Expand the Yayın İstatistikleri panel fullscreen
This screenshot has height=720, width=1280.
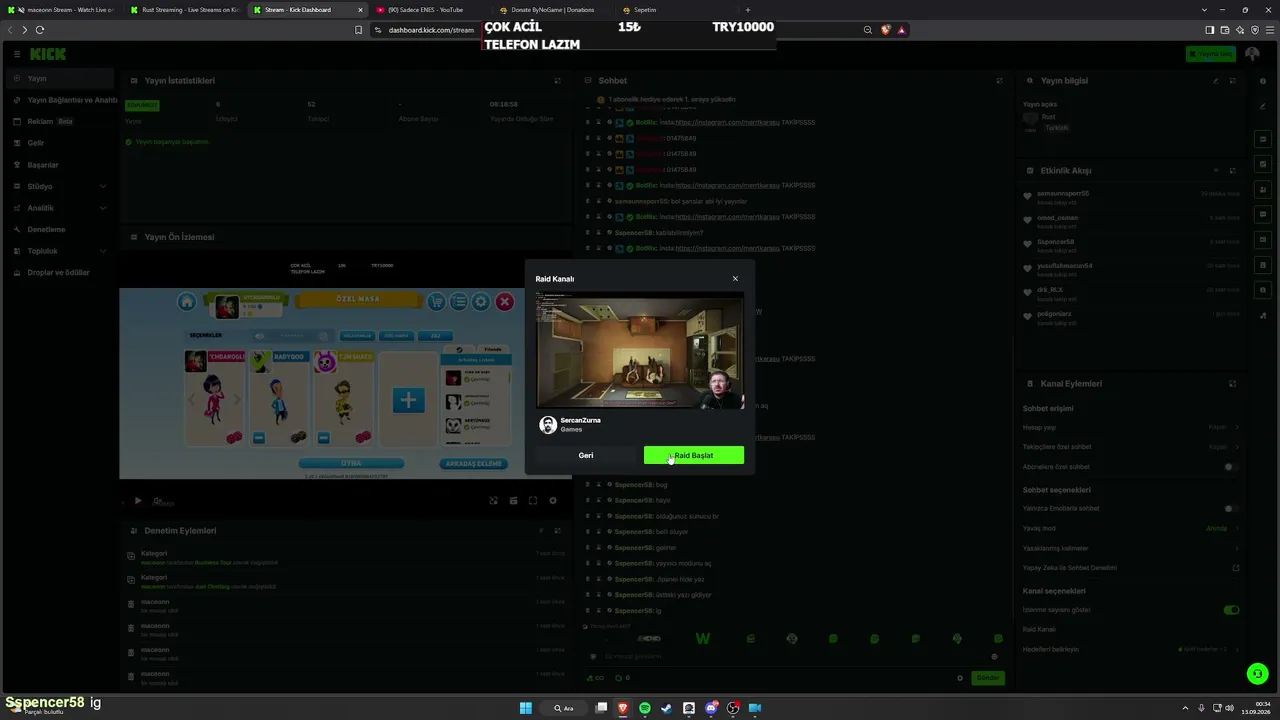coord(558,80)
